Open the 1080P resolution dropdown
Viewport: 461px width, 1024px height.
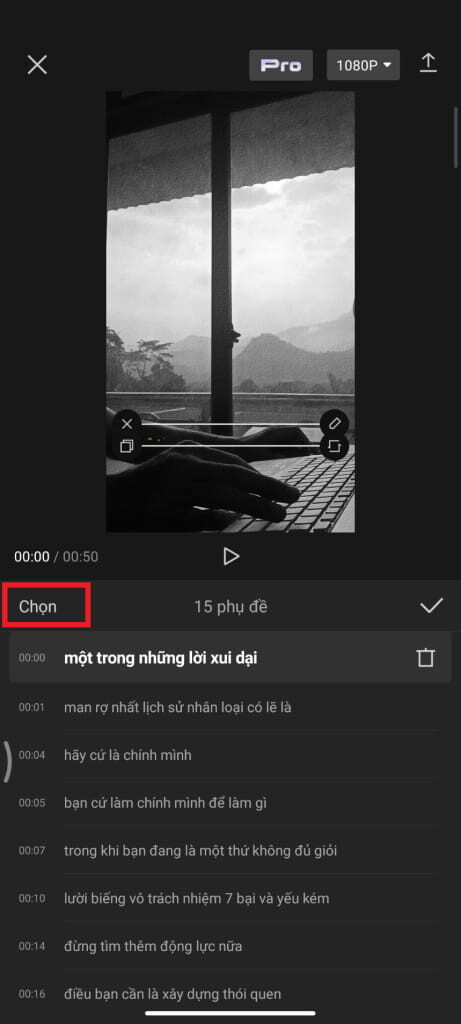coord(363,65)
